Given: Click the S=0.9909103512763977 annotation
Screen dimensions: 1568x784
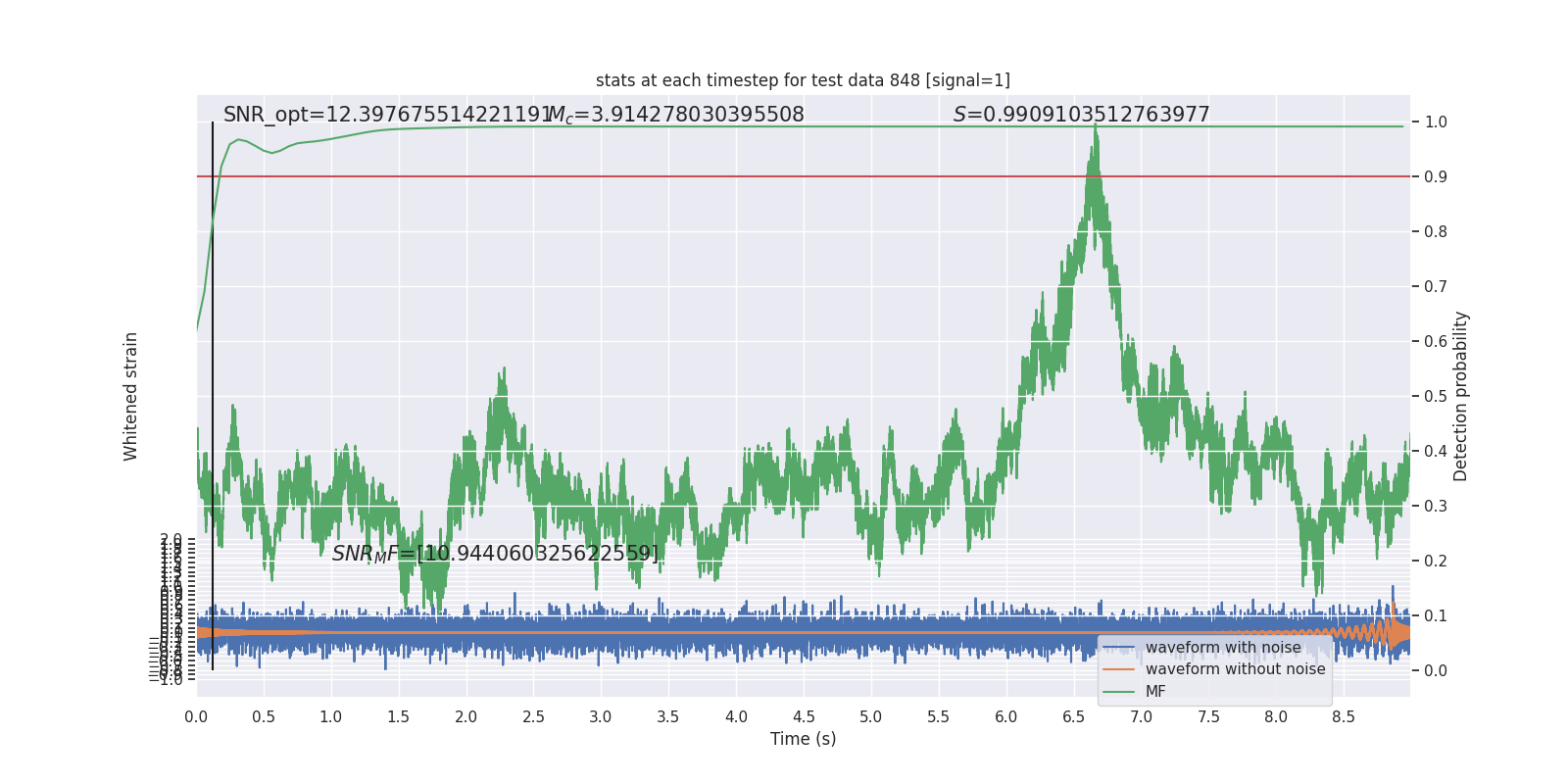Looking at the screenshot, I should pos(1082,115).
